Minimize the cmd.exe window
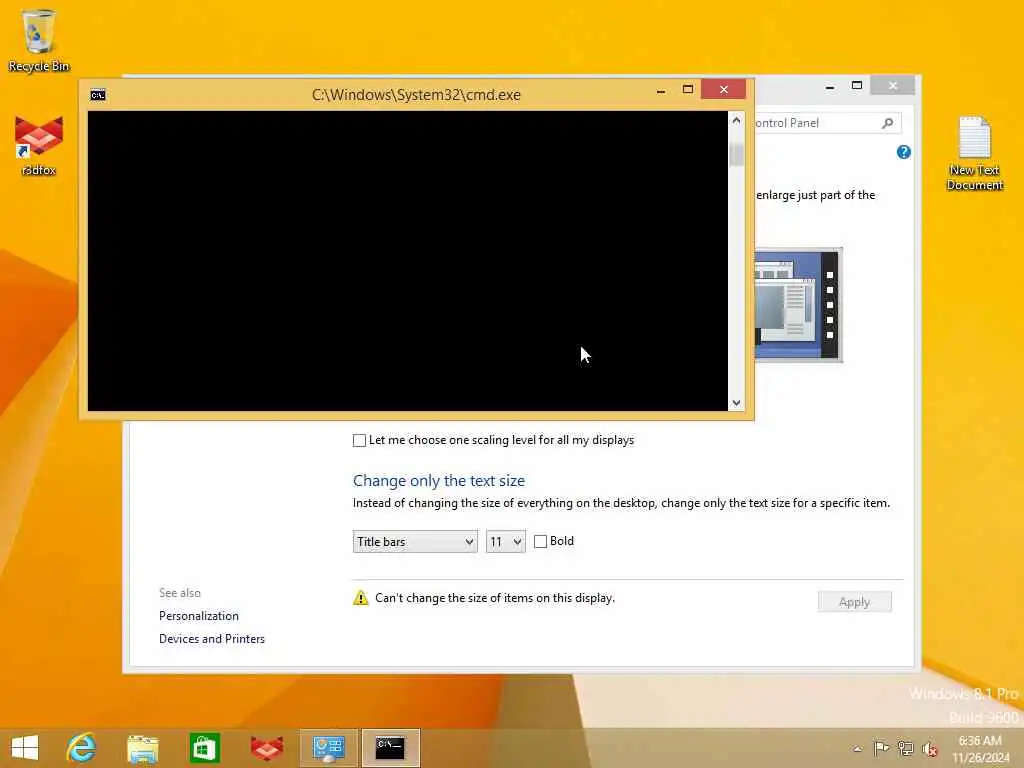Screen dimensions: 1024x768 click(x=661, y=90)
